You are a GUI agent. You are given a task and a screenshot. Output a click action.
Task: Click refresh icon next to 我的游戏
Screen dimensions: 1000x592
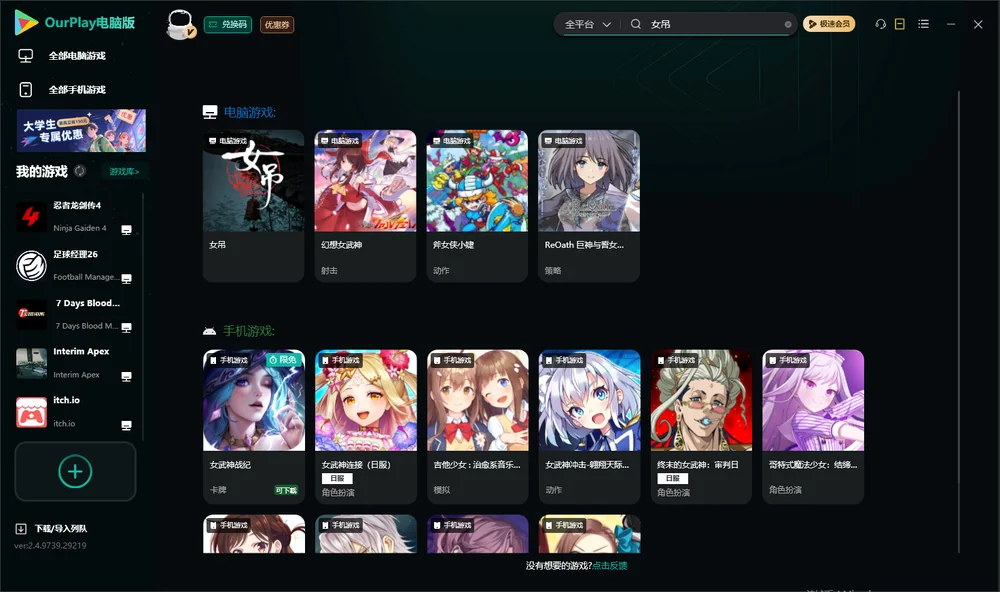point(80,171)
